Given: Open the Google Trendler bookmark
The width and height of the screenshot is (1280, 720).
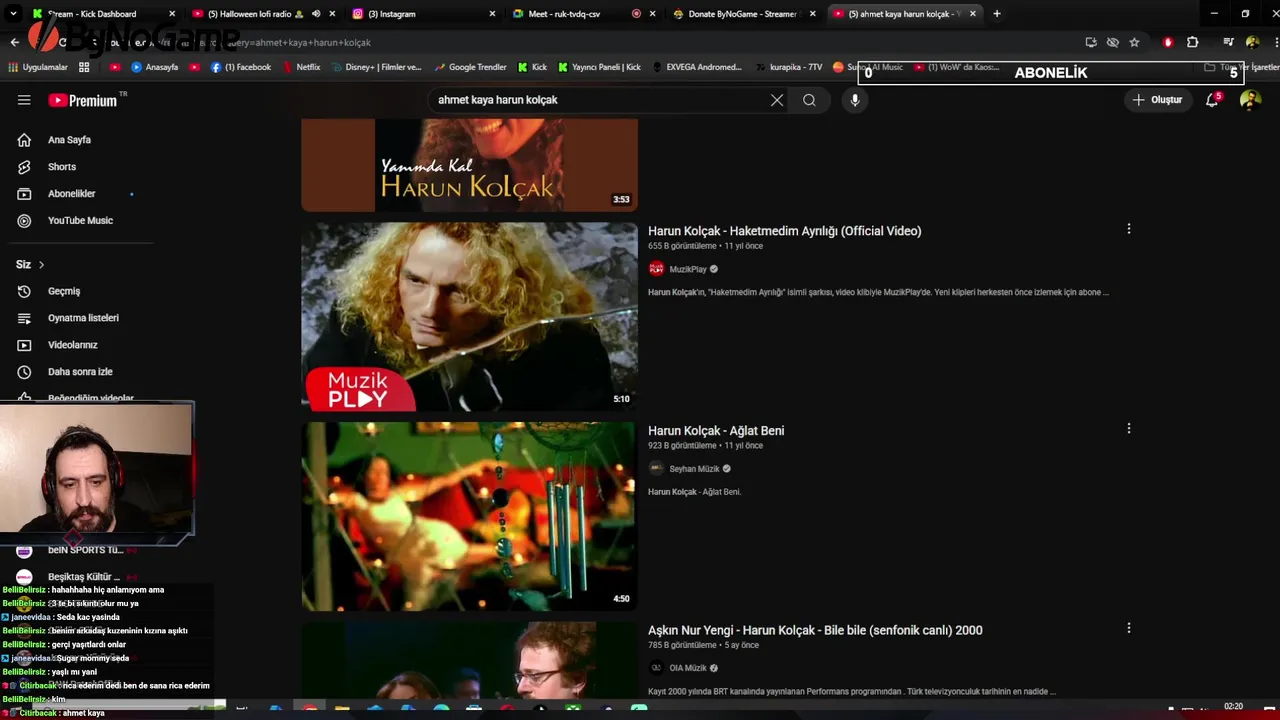Looking at the screenshot, I should pyautogui.click(x=469, y=67).
